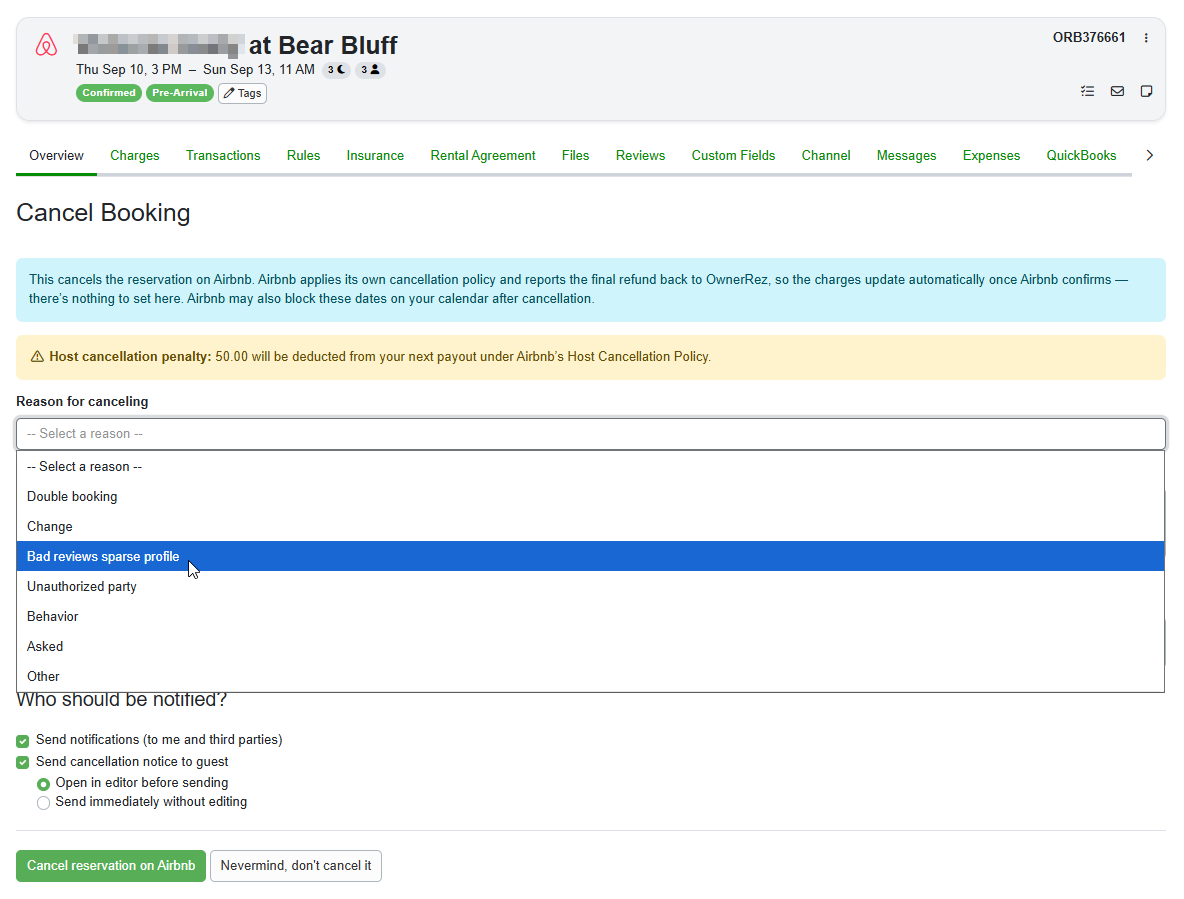Viewport: 1184px width, 899px height.
Task: Click the Airbnb logo icon
Action: [46, 45]
